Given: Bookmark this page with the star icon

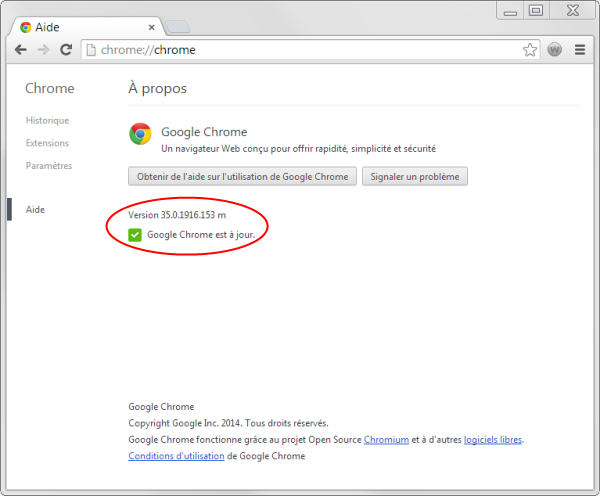Looking at the screenshot, I should pyautogui.click(x=530, y=50).
